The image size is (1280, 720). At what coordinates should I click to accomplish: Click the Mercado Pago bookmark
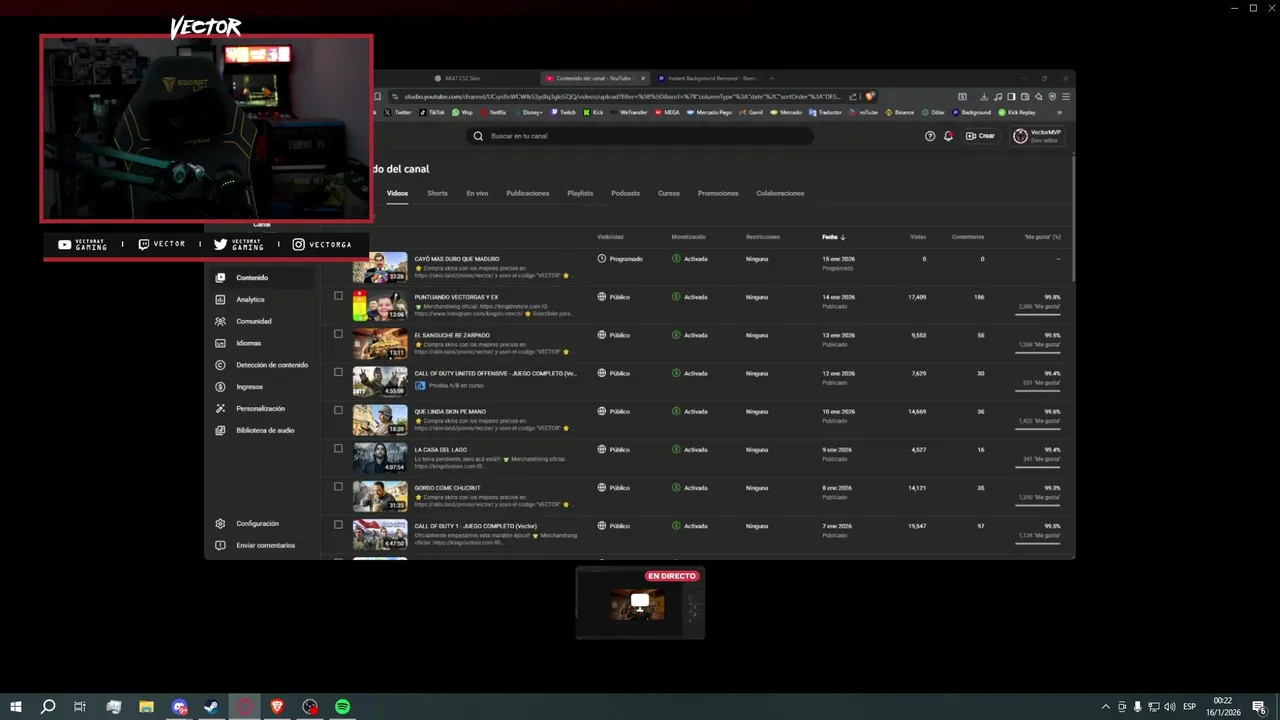click(x=709, y=113)
